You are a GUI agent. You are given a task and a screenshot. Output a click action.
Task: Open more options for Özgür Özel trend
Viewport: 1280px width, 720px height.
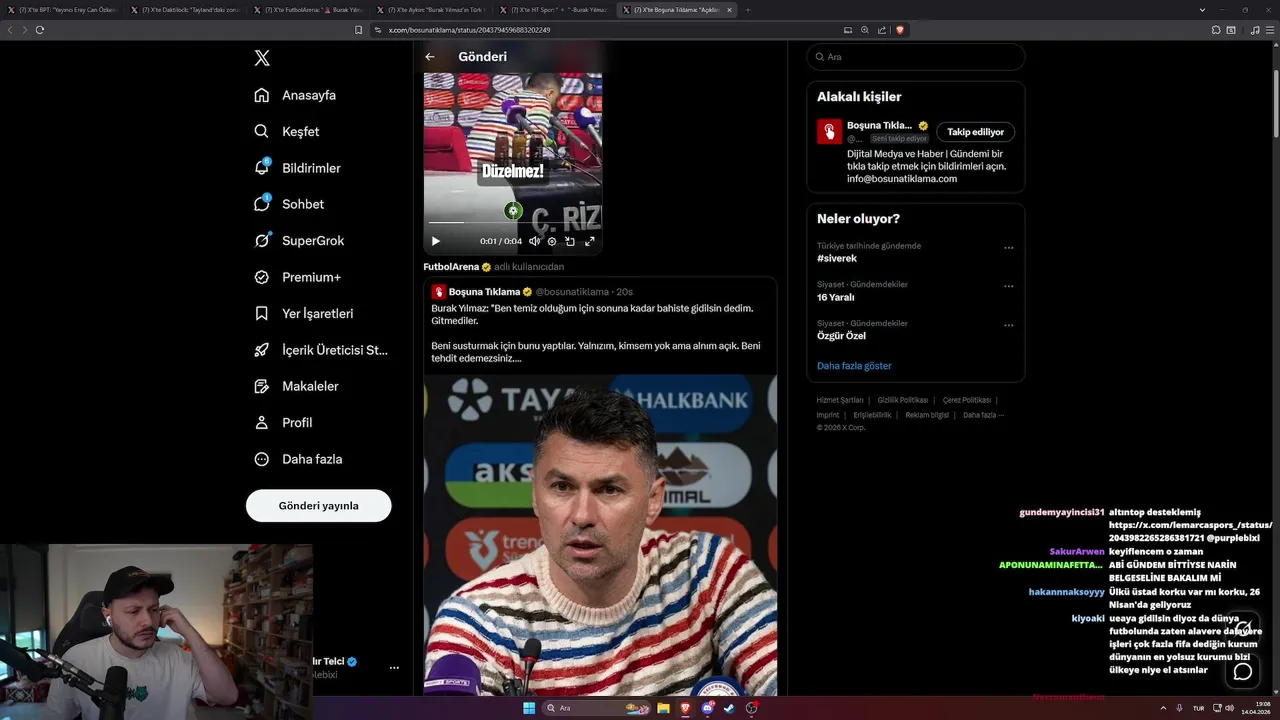[1008, 325]
